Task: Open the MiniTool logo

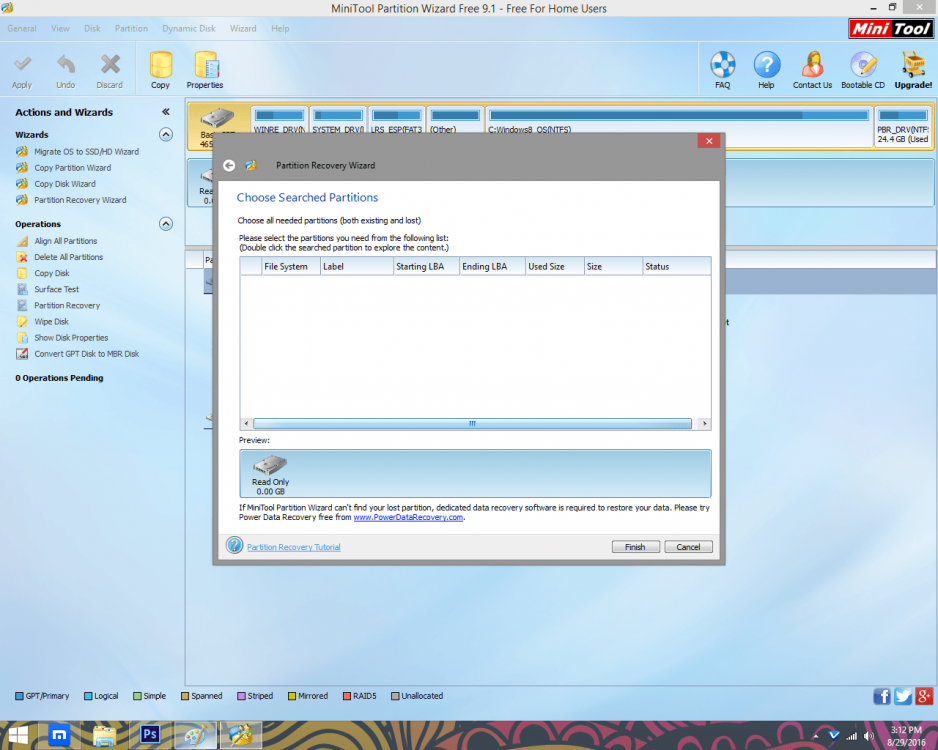Action: coord(890,29)
